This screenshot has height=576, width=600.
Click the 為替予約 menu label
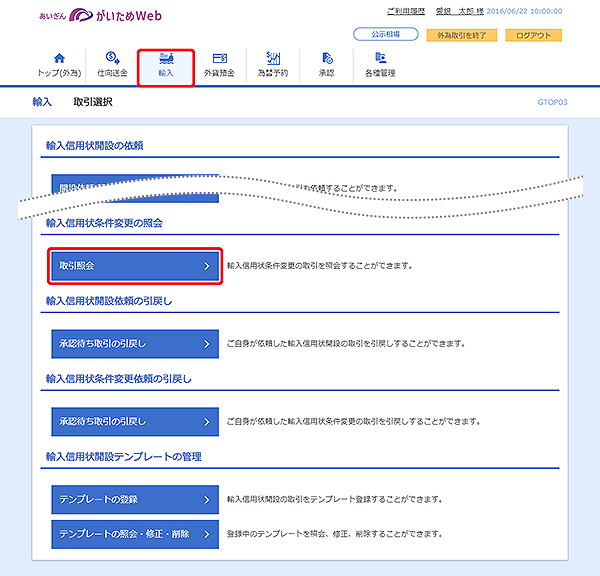(x=273, y=73)
